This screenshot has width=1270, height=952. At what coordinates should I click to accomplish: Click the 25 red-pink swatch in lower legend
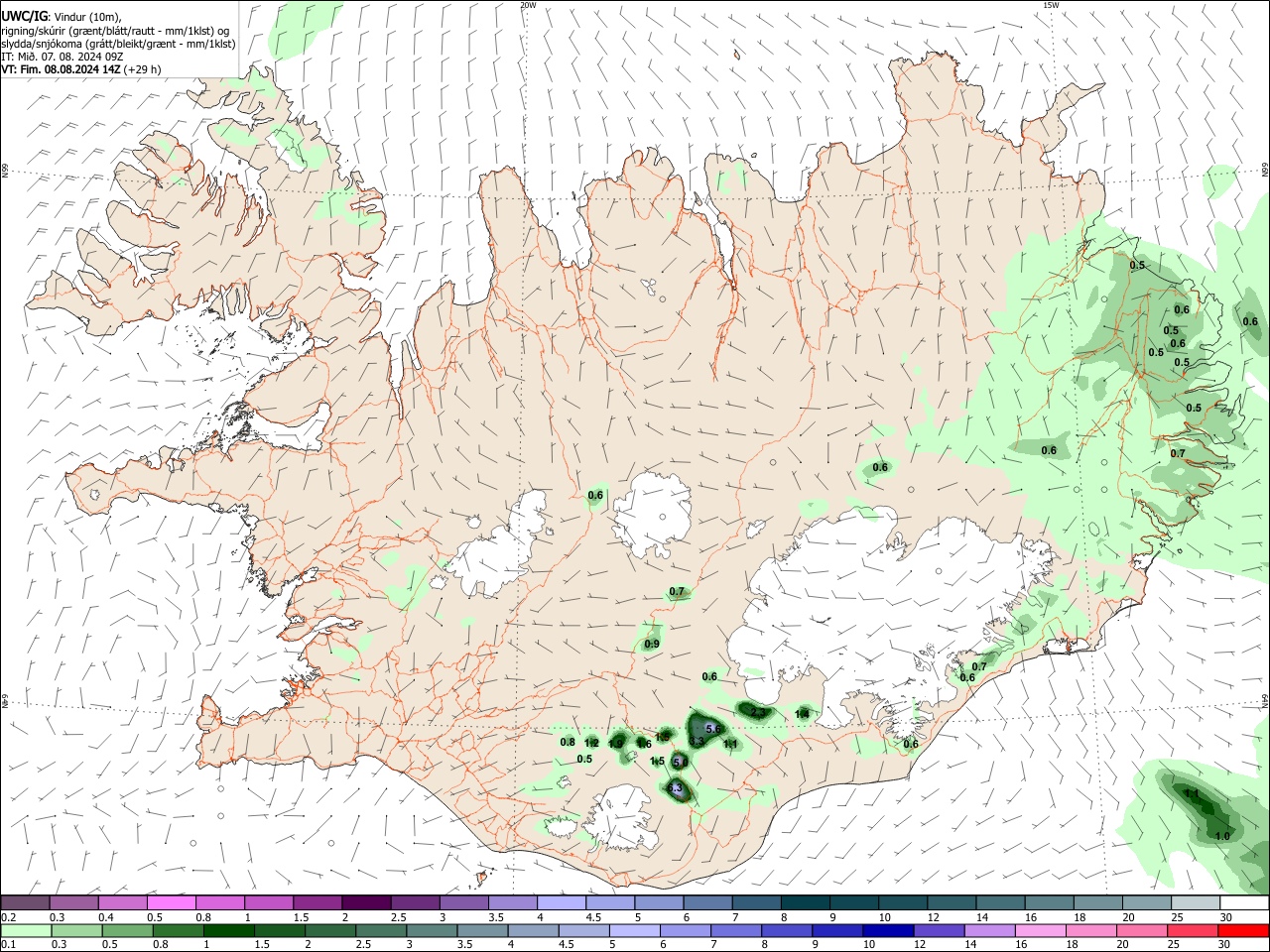(1193, 930)
